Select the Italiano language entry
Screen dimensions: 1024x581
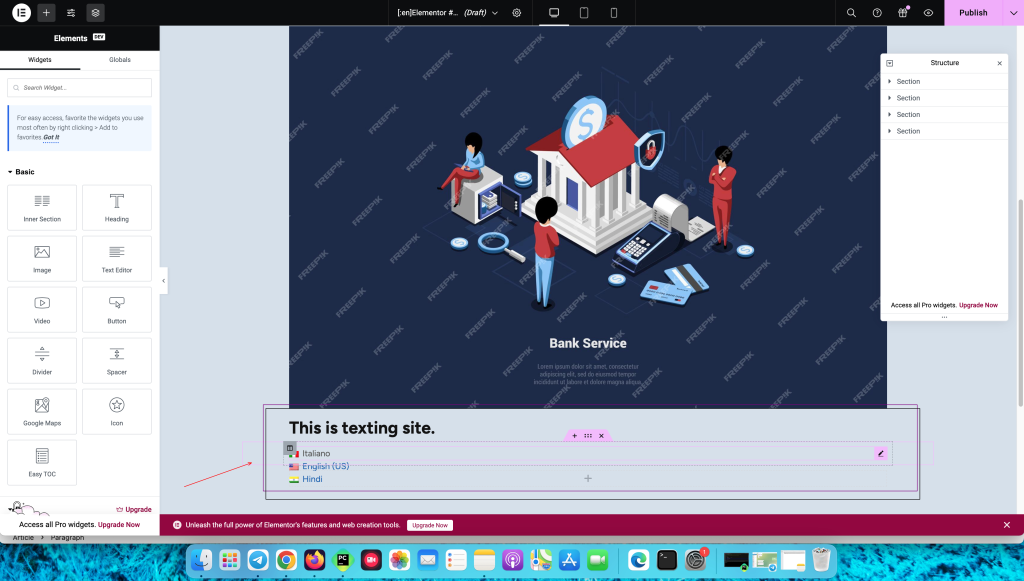(316, 453)
